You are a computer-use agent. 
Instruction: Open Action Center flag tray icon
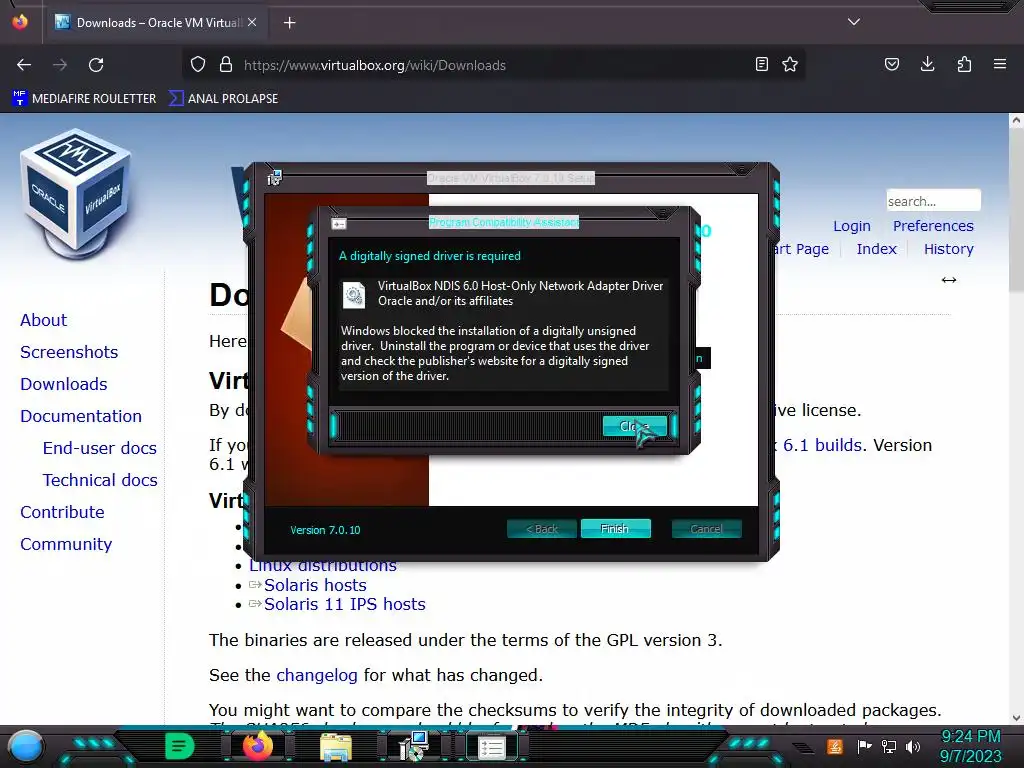tap(864, 746)
